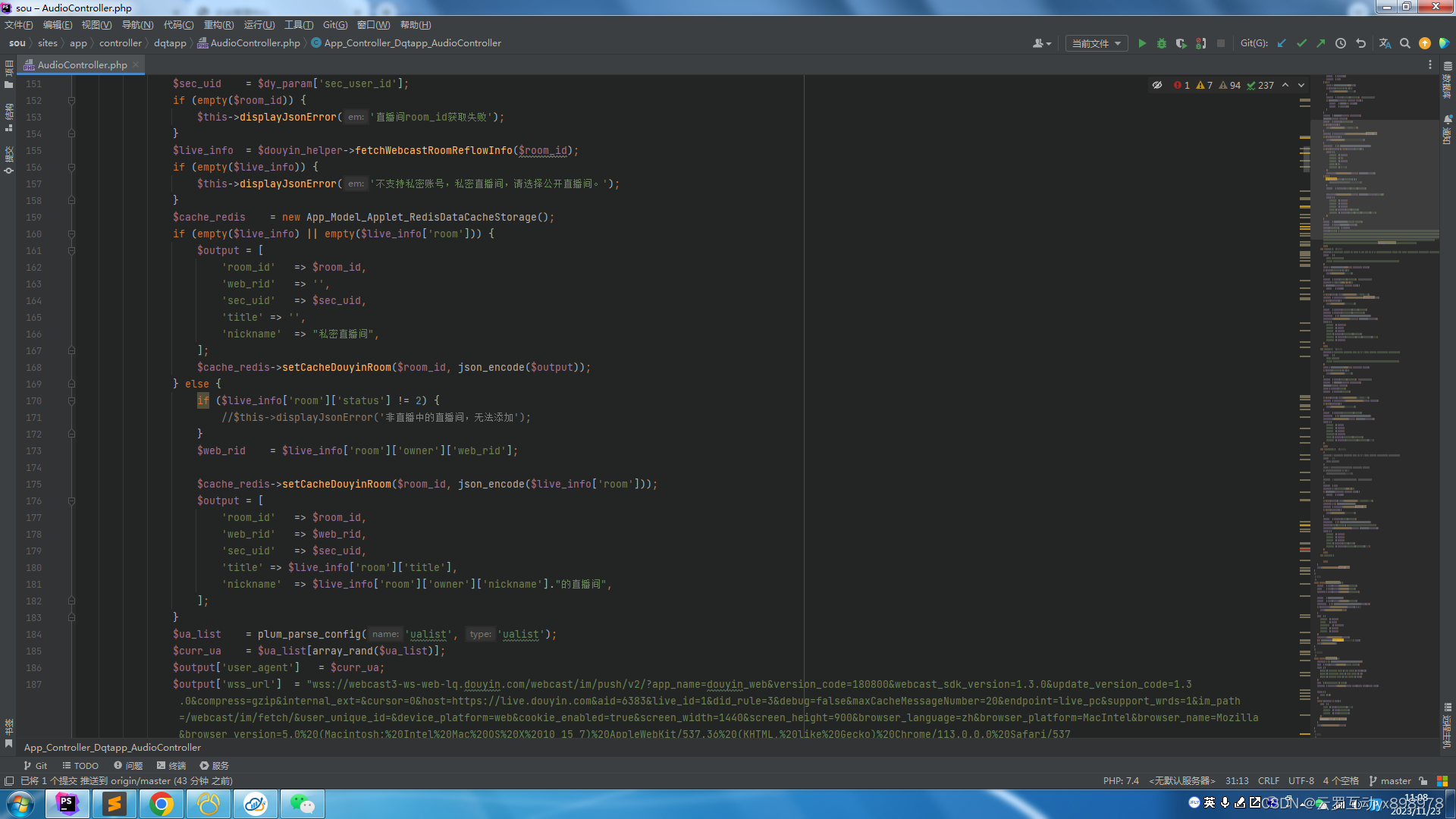
Task: Open the Notifications bell tool window
Action: click(x=1448, y=129)
